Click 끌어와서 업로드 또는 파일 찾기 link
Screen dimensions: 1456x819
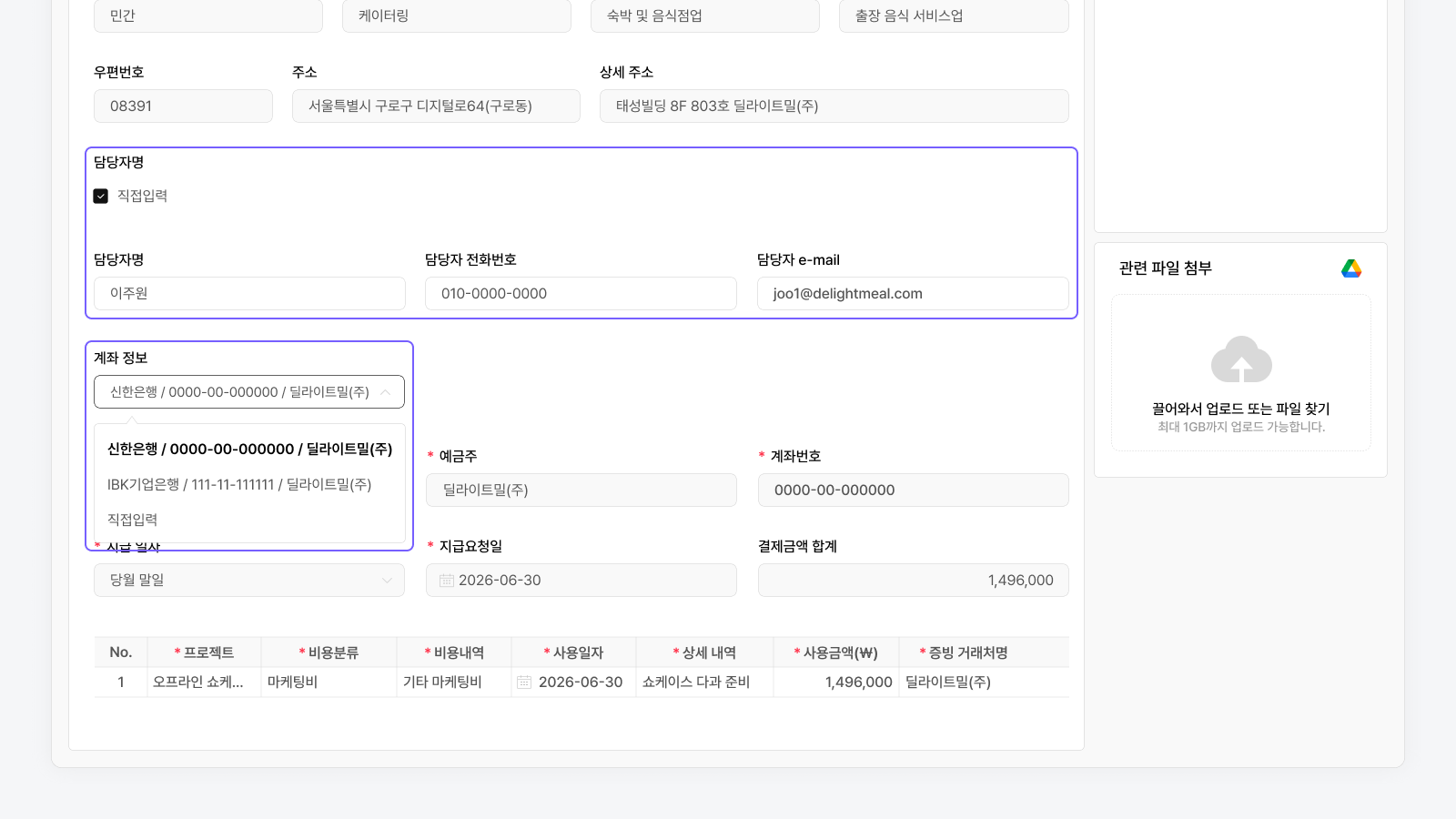point(1241,409)
